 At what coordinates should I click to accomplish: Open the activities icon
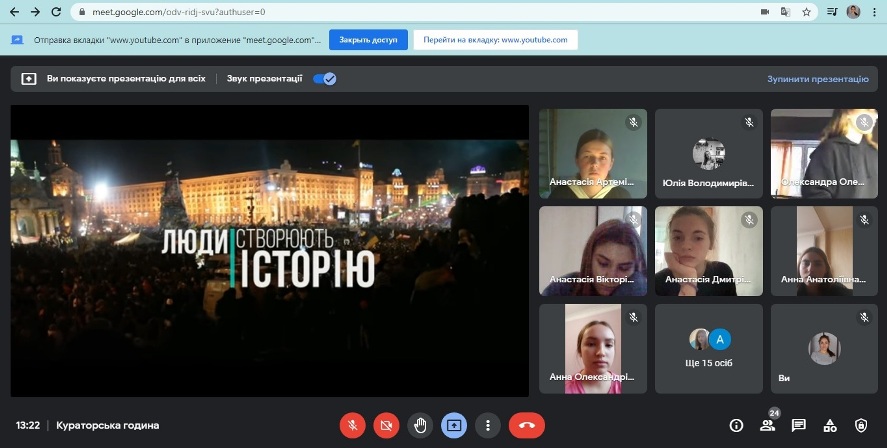pos(830,425)
